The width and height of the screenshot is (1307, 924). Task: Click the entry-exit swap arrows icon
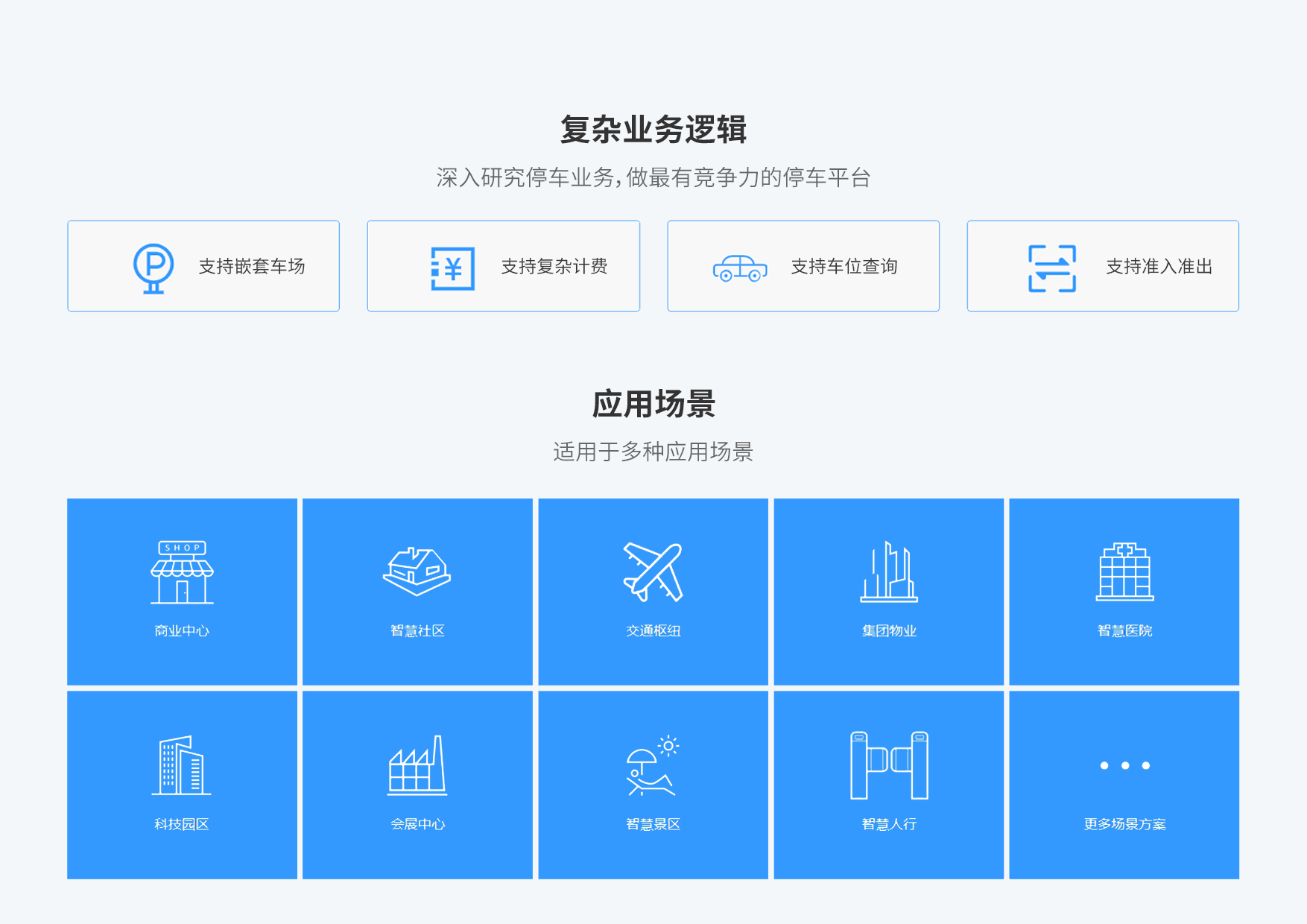click(1051, 268)
